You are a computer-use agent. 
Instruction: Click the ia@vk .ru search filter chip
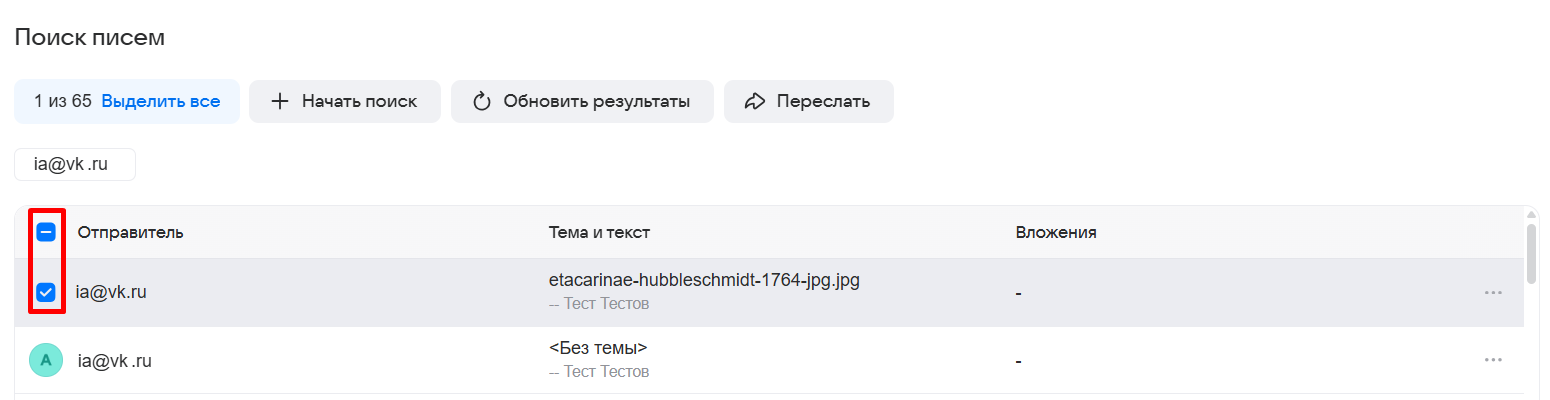[x=75, y=165]
